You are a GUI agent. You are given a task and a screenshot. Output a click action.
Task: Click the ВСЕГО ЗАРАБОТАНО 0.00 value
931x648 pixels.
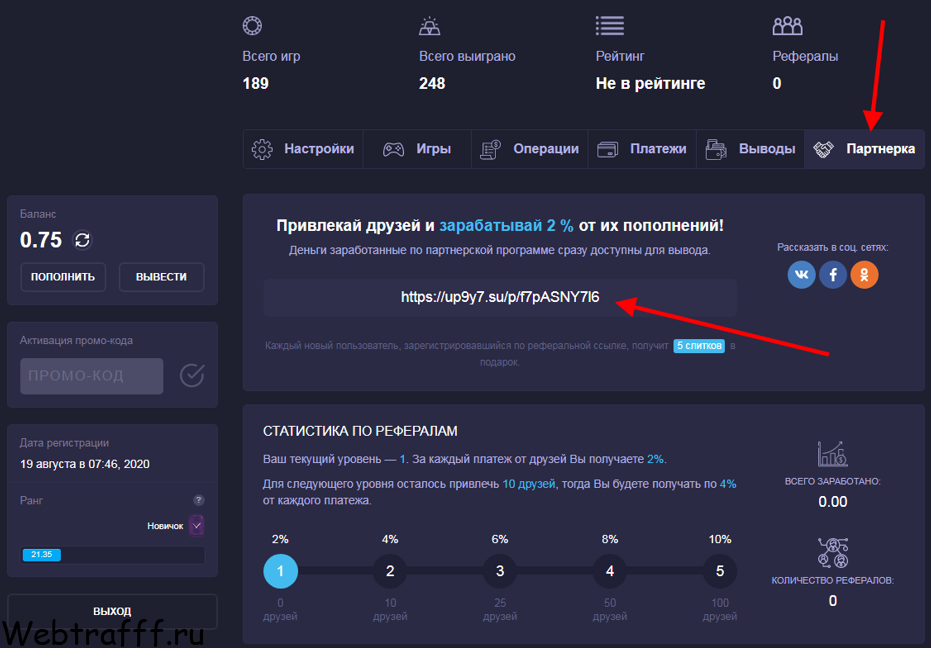[832, 502]
